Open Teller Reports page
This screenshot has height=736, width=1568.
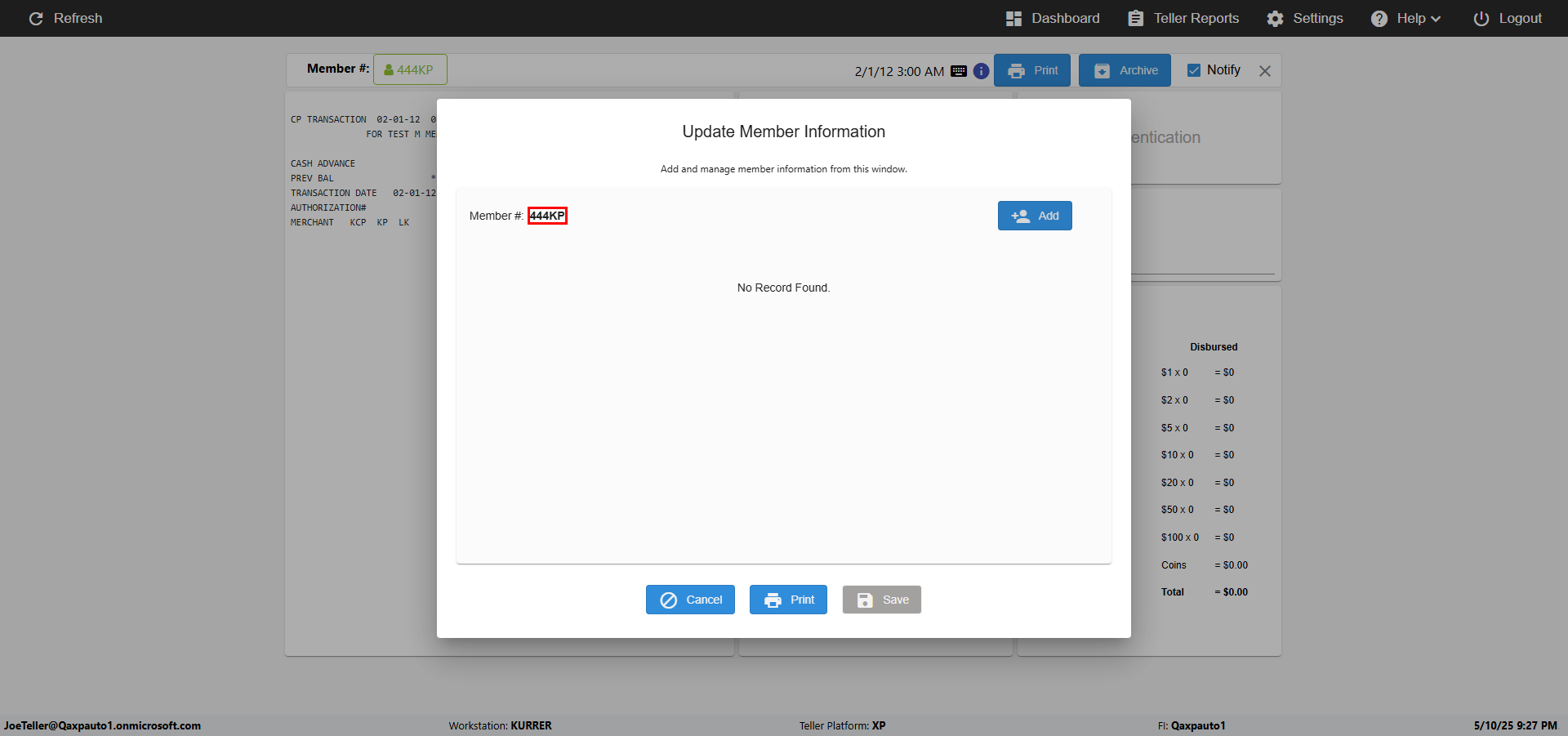[x=1183, y=18]
